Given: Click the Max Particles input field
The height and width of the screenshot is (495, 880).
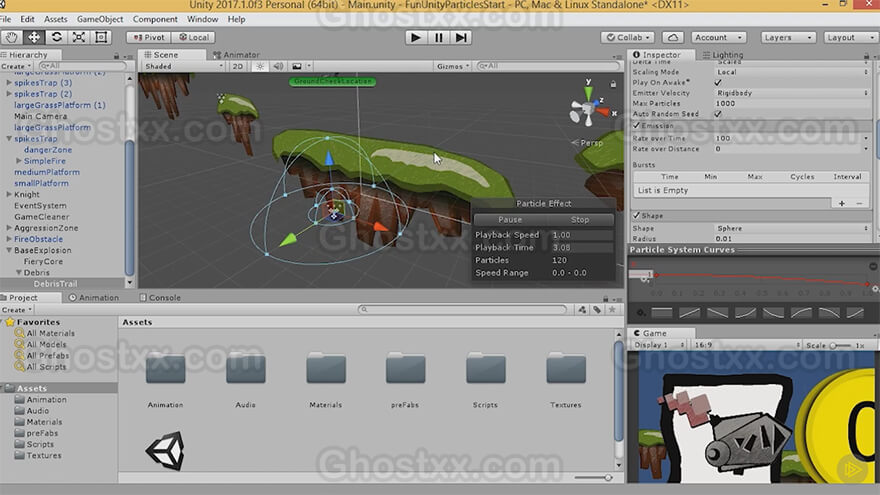Looking at the screenshot, I should (x=792, y=104).
